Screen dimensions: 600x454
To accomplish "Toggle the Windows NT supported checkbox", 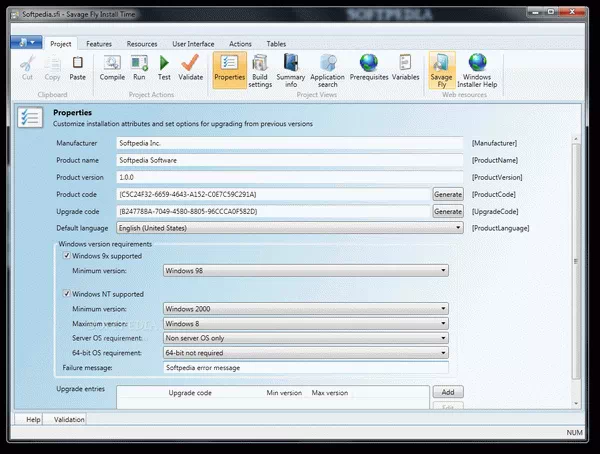I will [67, 294].
